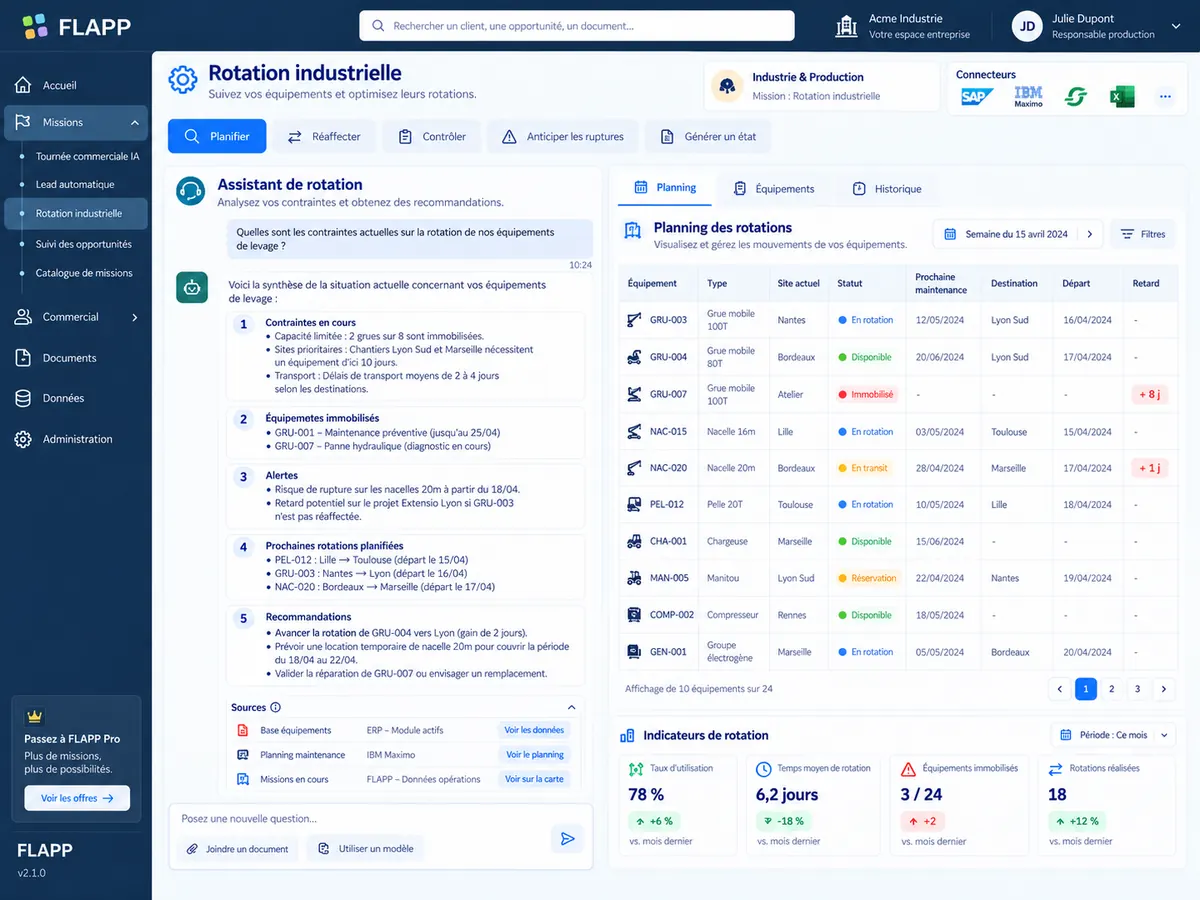This screenshot has height=900, width=1200.
Task: Collapse the Missions sidebar section
Action: click(135, 122)
